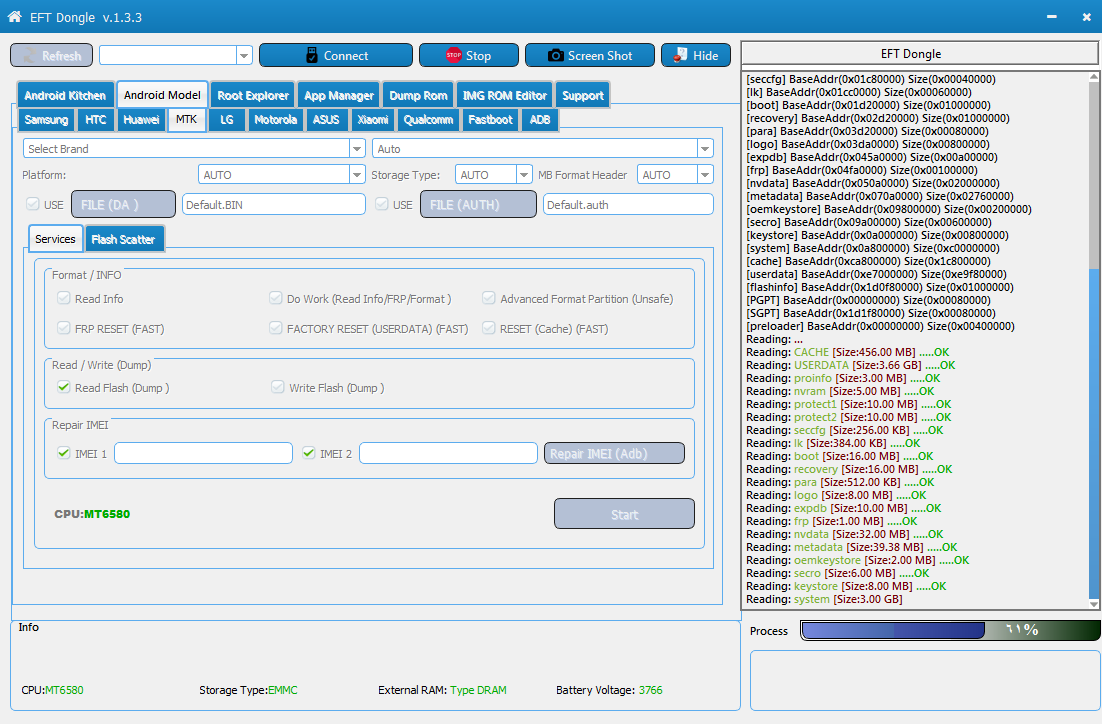Click the Stop button label

[478, 56]
